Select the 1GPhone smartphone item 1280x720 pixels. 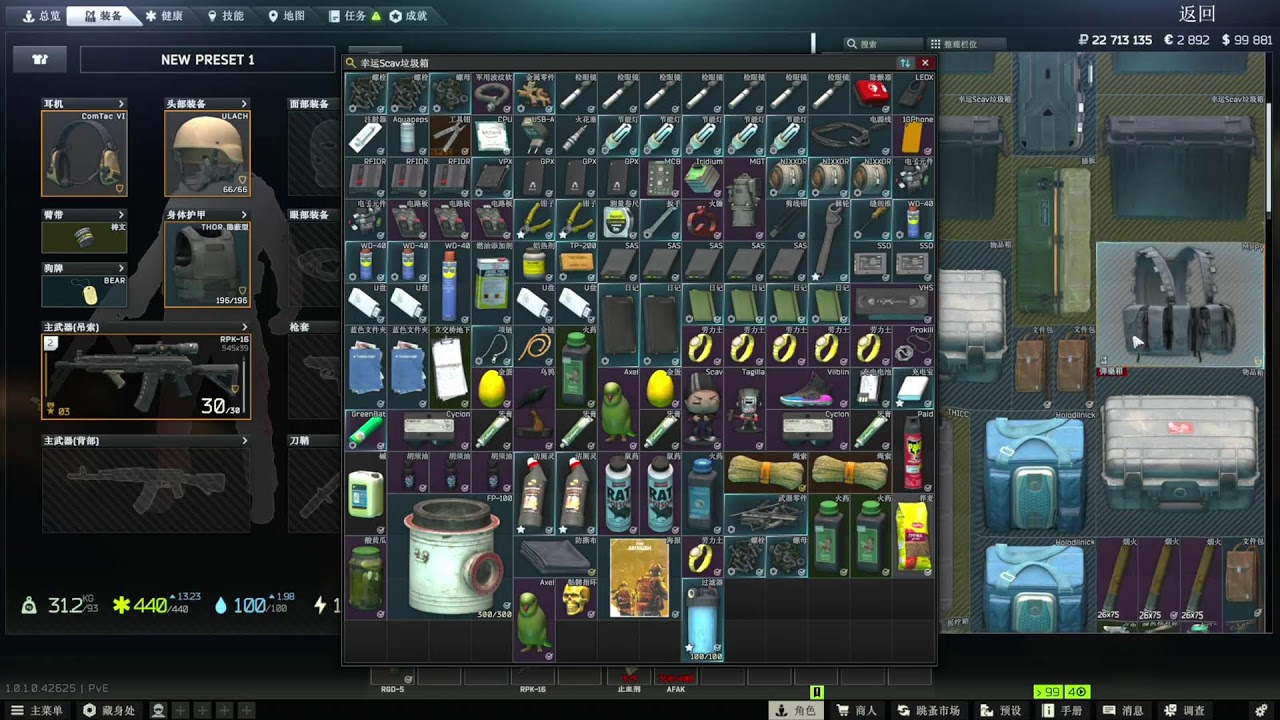[x=914, y=135]
